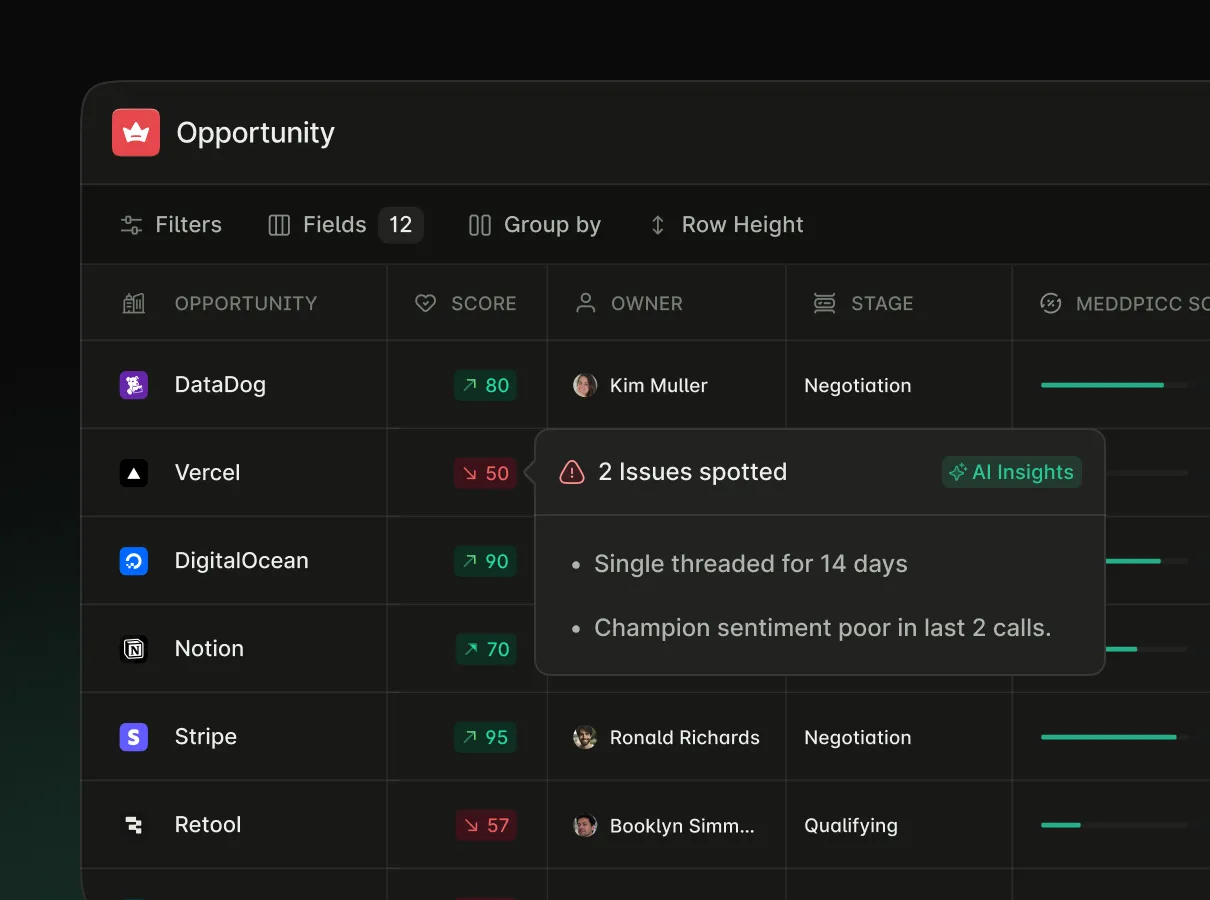The image size is (1210, 900).
Task: Click DataDog's MEDDPICC progress bar
Action: (x=1114, y=385)
